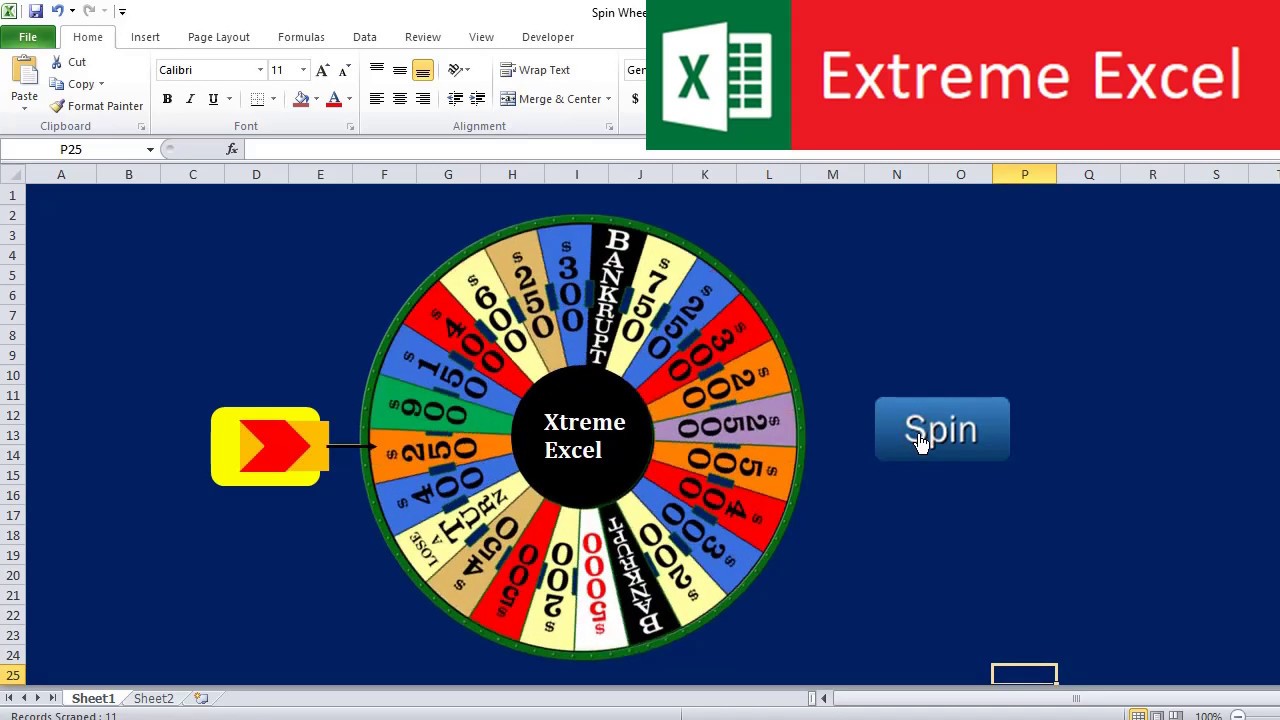Image resolution: width=1280 pixels, height=720 pixels.
Task: Open the Formulas ribbon tab
Action: (x=301, y=37)
